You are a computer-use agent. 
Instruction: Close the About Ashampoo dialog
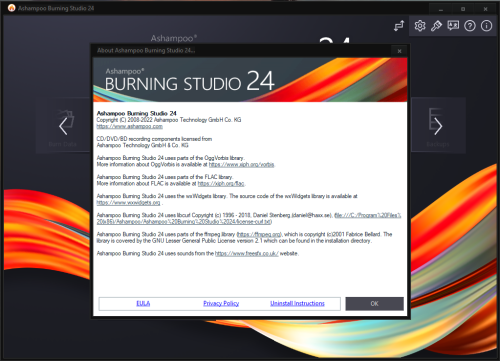pos(399,51)
